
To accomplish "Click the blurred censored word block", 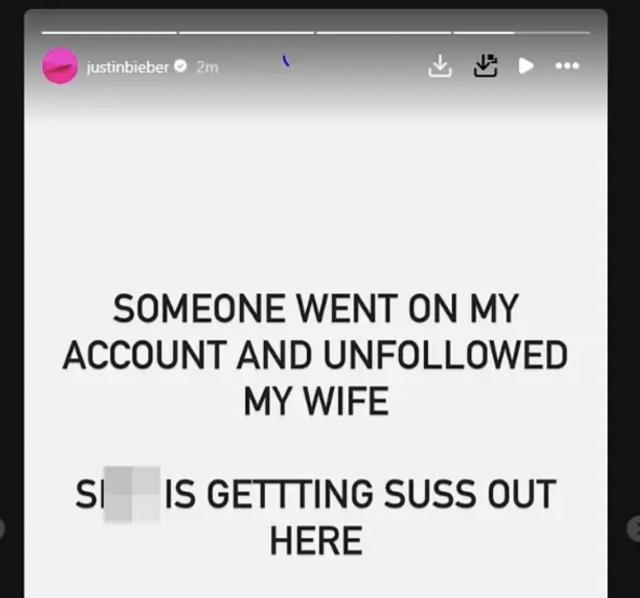I will coord(132,494).
